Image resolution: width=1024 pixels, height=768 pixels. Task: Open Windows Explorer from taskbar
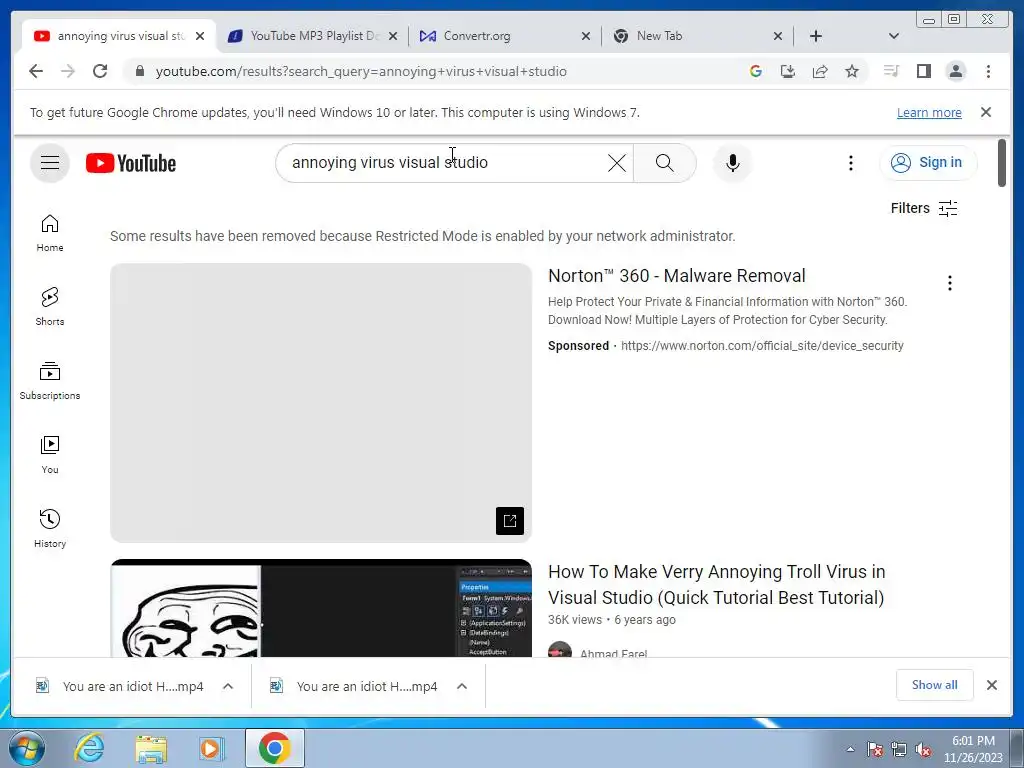coord(151,748)
